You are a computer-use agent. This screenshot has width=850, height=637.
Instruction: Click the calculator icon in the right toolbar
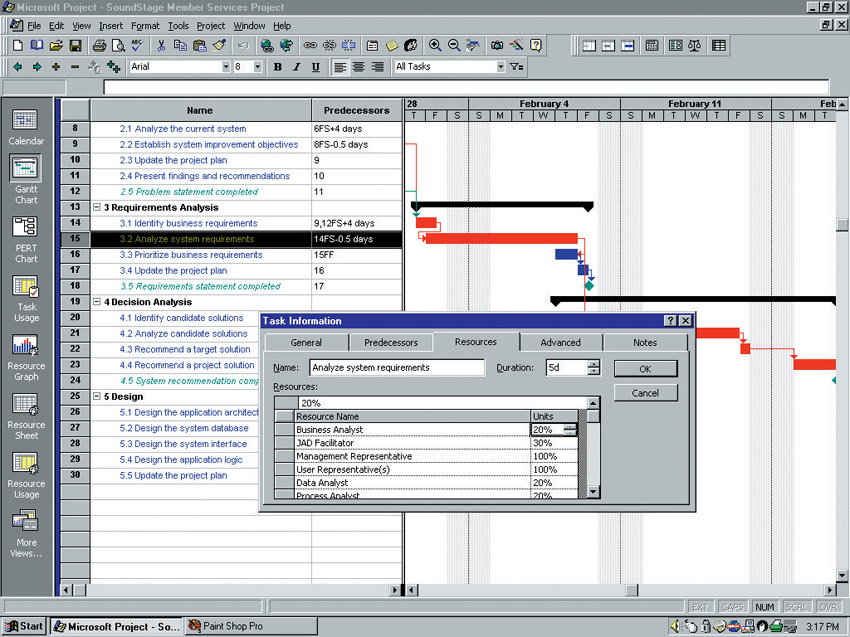pos(652,46)
